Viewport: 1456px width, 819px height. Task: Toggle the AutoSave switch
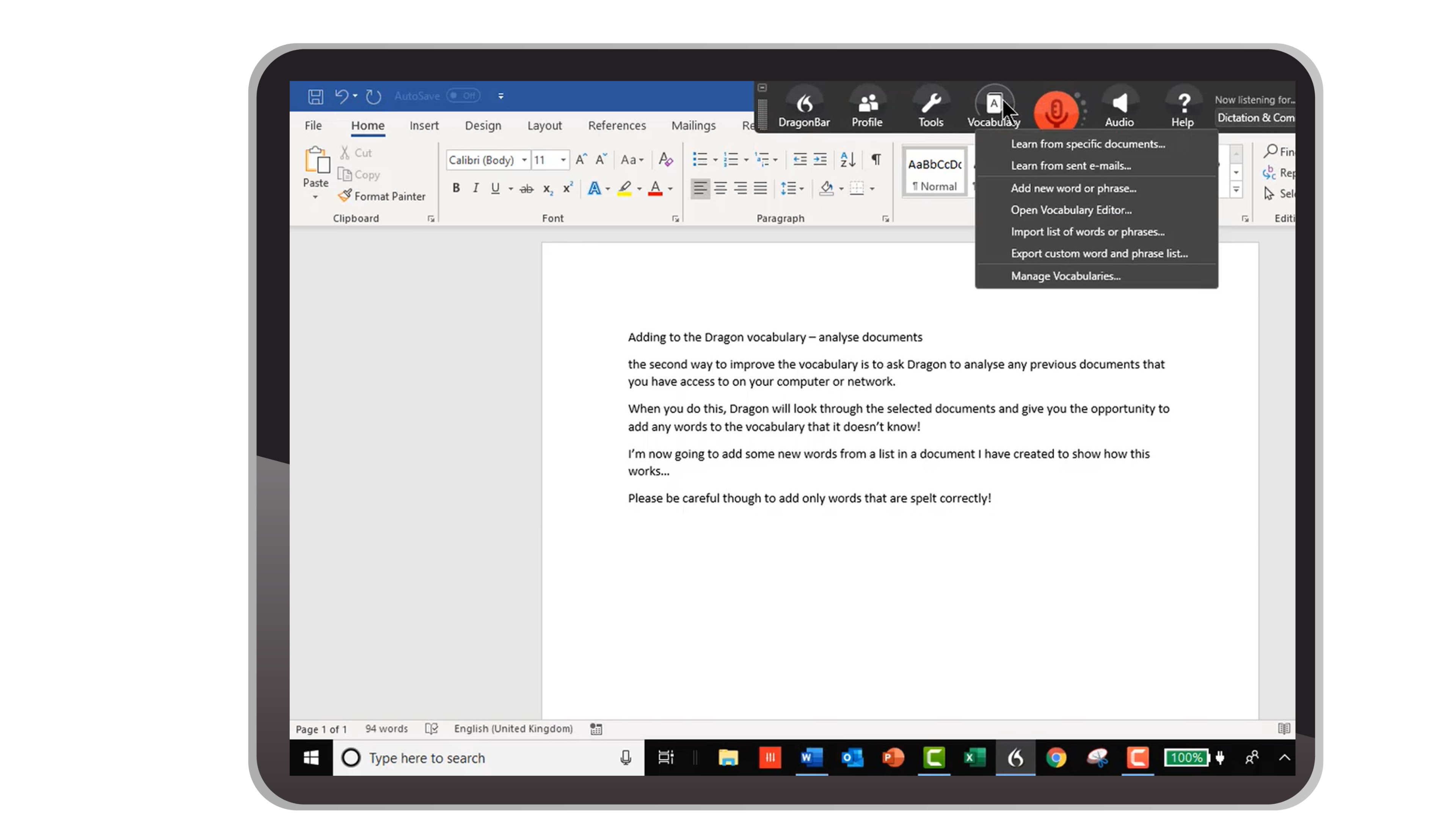tap(463, 96)
